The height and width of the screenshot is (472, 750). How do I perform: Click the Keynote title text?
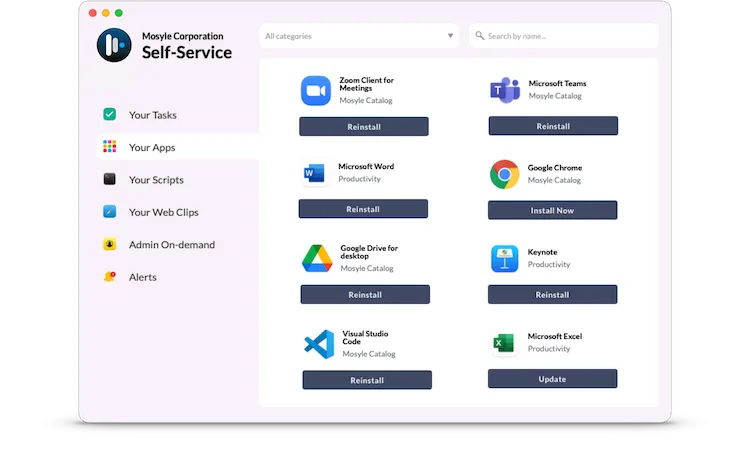point(542,252)
